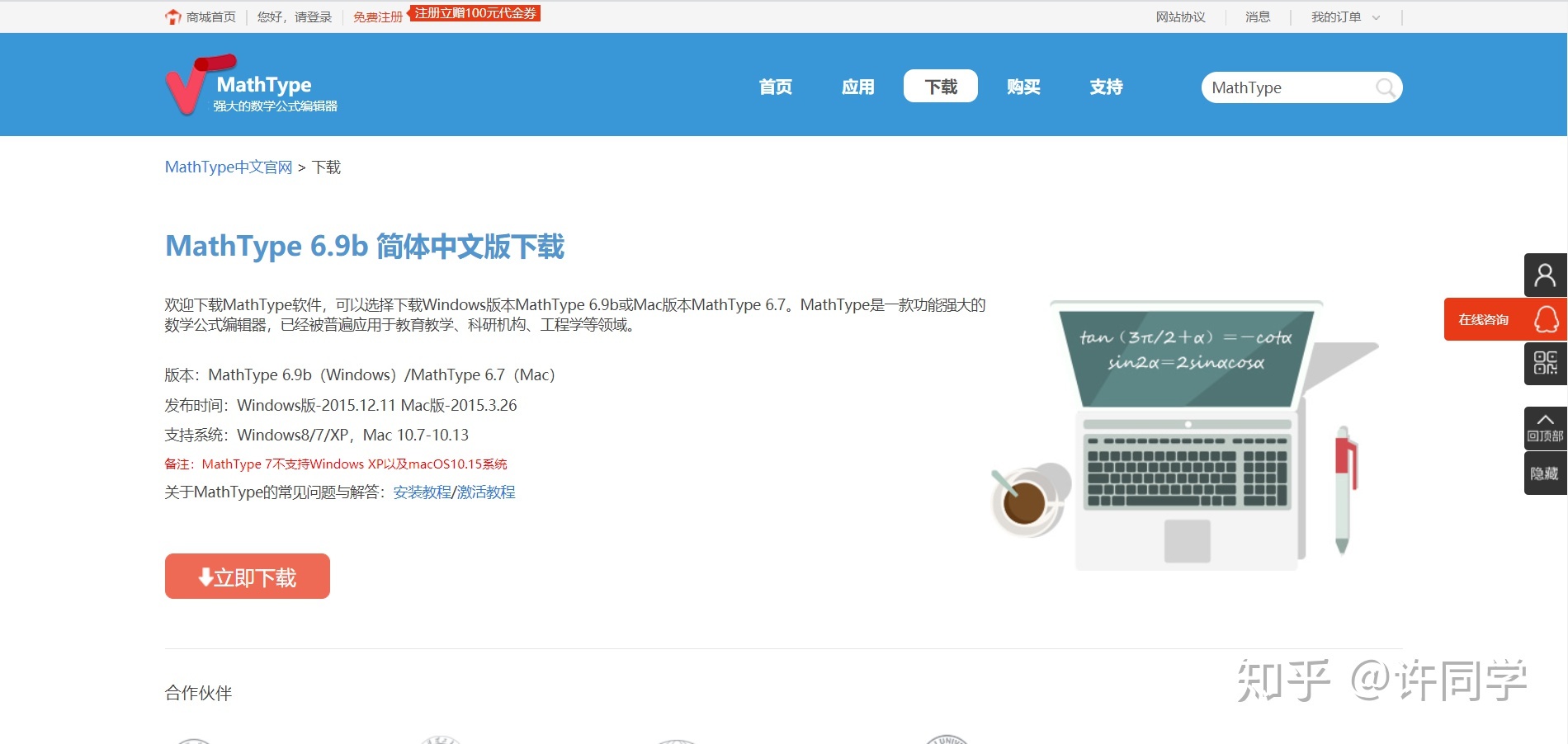Viewport: 1568px width, 744px height.
Task: Click the red 备注 note text
Action: coord(336,464)
